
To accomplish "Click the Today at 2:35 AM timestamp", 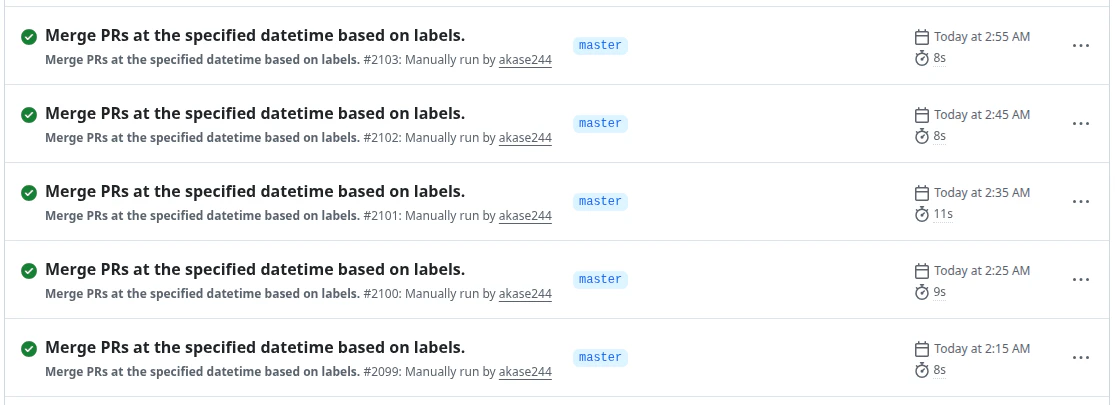I will (x=981, y=193).
